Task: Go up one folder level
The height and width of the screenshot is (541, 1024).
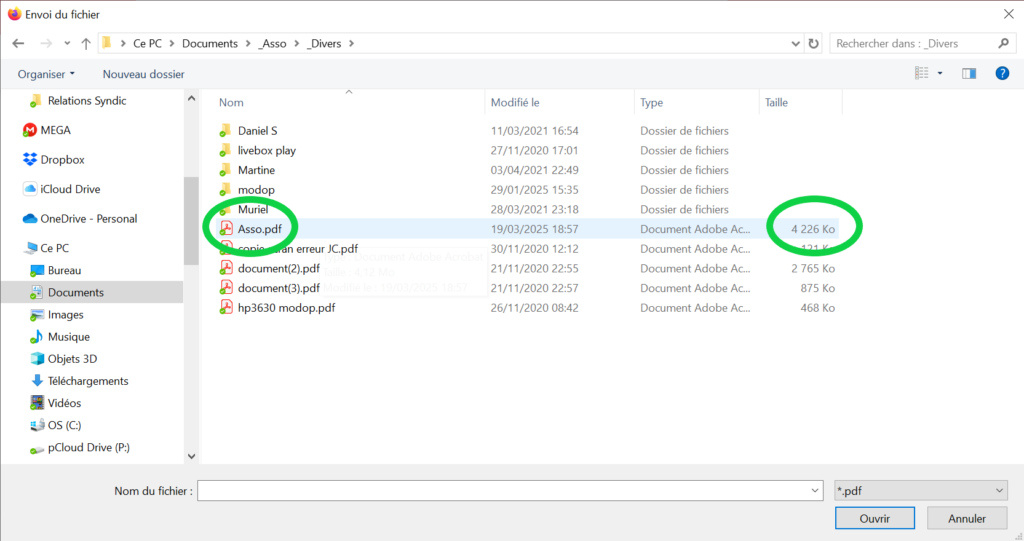Action: pos(86,44)
